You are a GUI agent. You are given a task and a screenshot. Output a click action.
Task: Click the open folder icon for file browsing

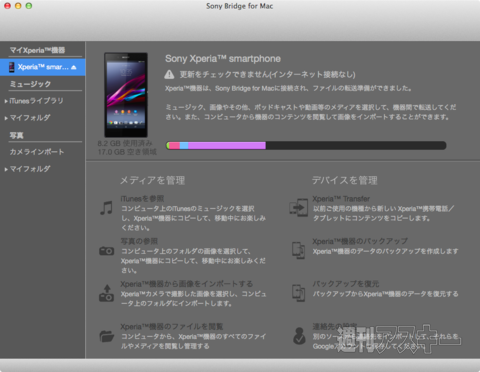pos(107,336)
